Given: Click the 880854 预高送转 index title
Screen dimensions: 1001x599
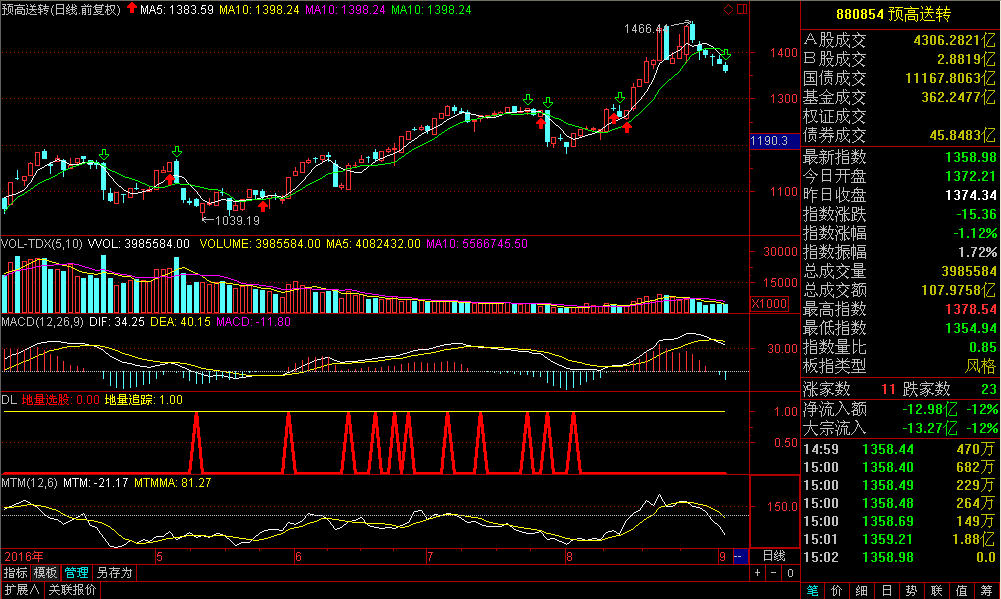Looking at the screenshot, I should coord(899,15).
